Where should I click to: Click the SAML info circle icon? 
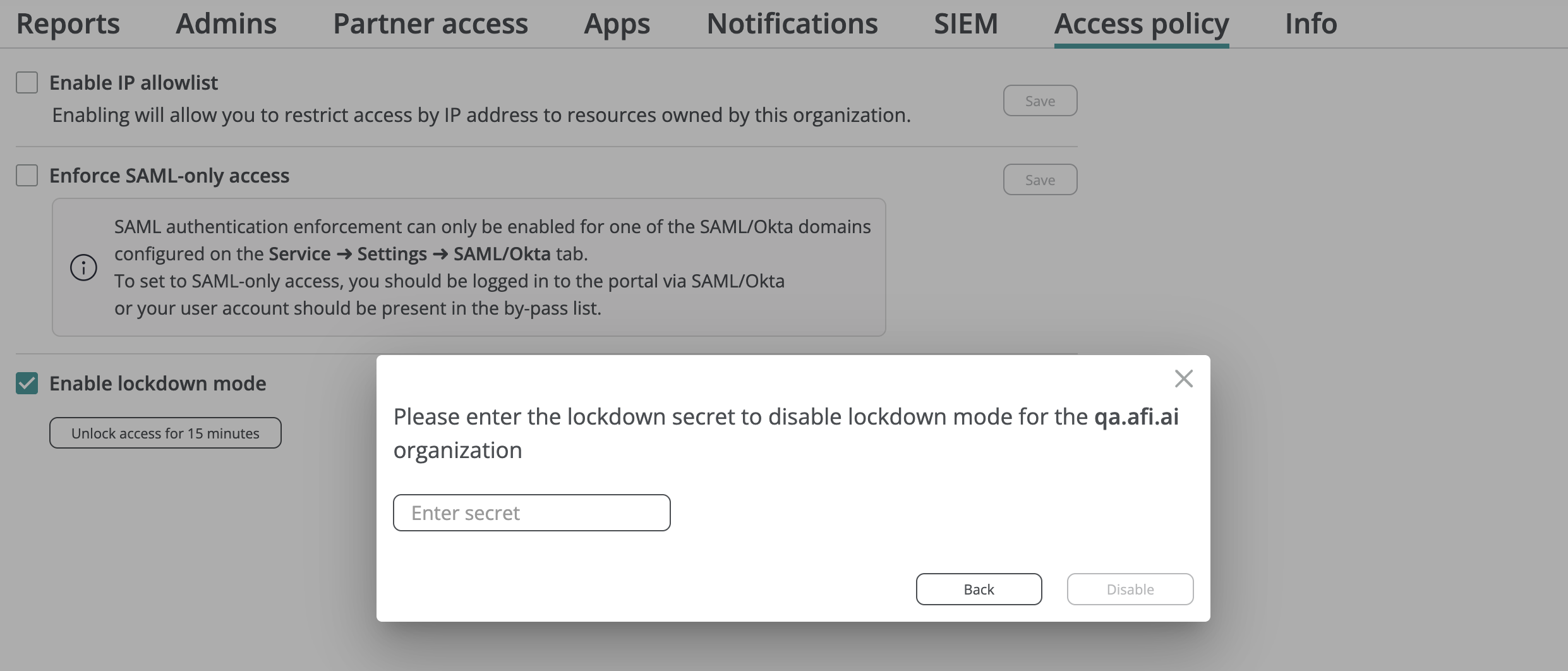click(x=83, y=267)
